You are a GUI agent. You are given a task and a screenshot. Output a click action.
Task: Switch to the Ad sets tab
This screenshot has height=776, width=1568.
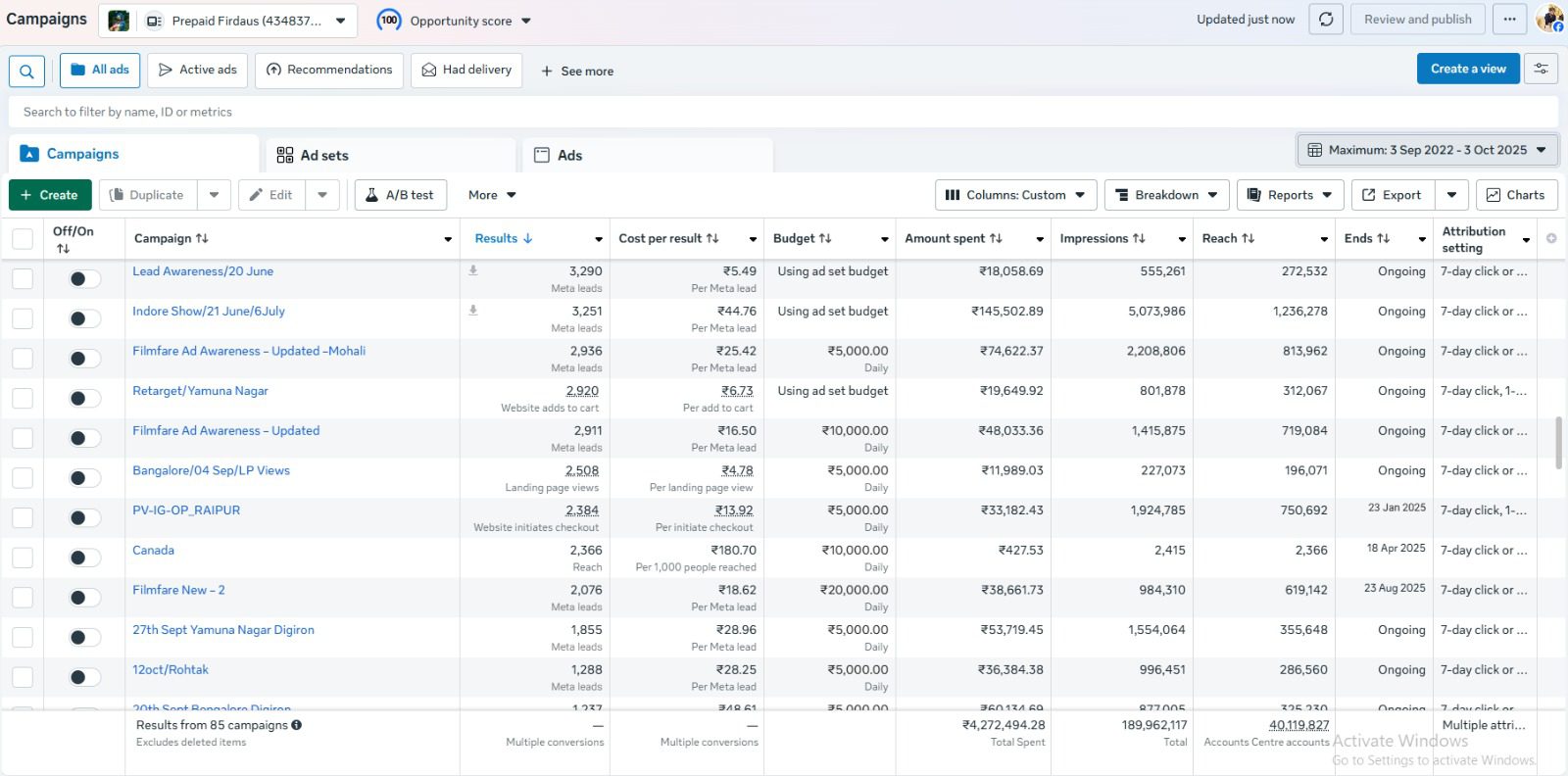(x=323, y=155)
